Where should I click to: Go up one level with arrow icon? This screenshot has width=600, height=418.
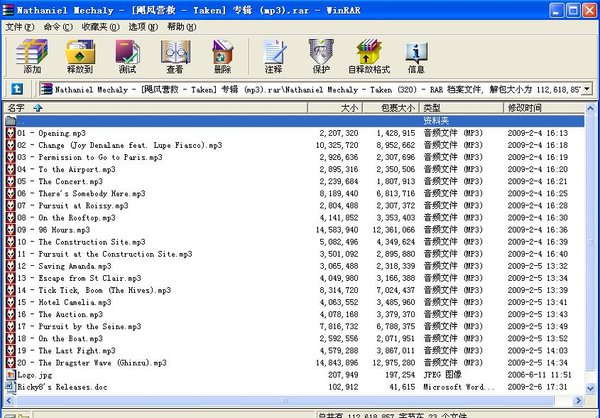(x=17, y=89)
